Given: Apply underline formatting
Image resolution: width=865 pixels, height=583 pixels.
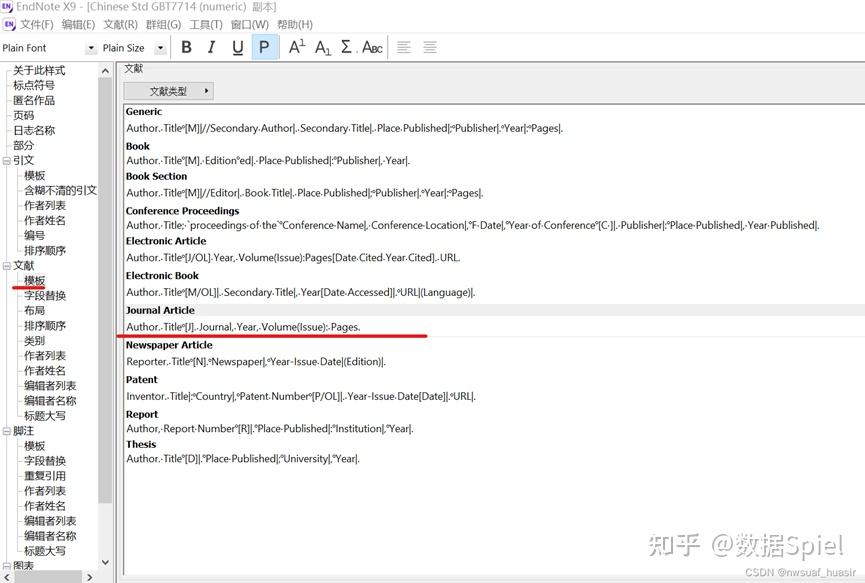Looking at the screenshot, I should [238, 47].
